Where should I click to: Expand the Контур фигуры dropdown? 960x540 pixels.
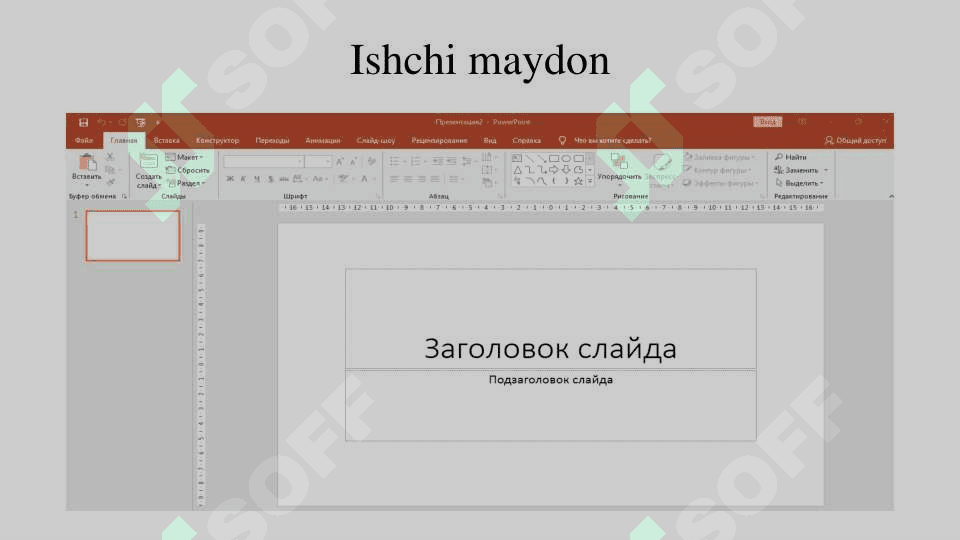pos(718,170)
